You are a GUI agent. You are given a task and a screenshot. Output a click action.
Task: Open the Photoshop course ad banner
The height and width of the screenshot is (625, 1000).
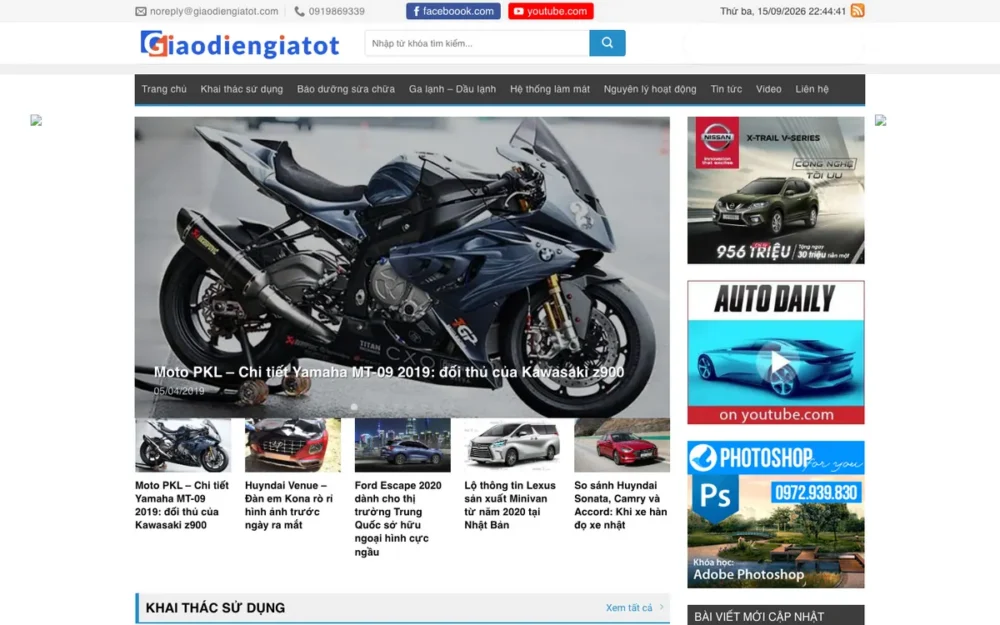point(776,514)
